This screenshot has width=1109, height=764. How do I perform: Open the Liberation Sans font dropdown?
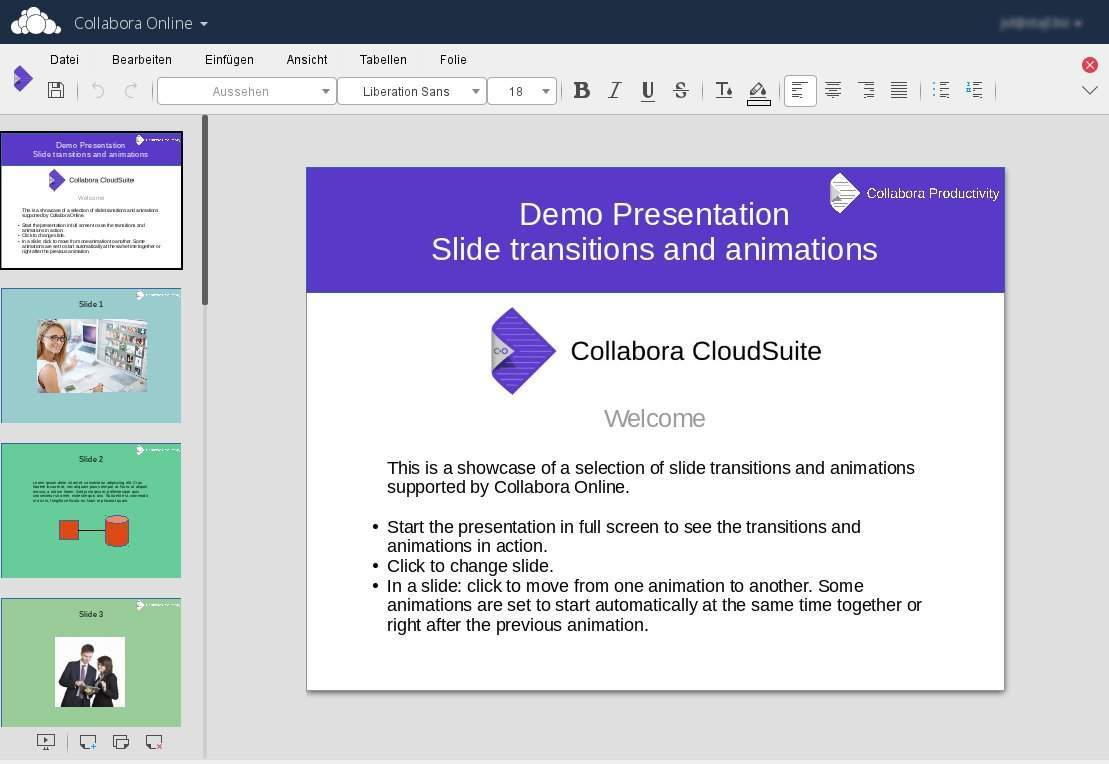pyautogui.click(x=412, y=91)
